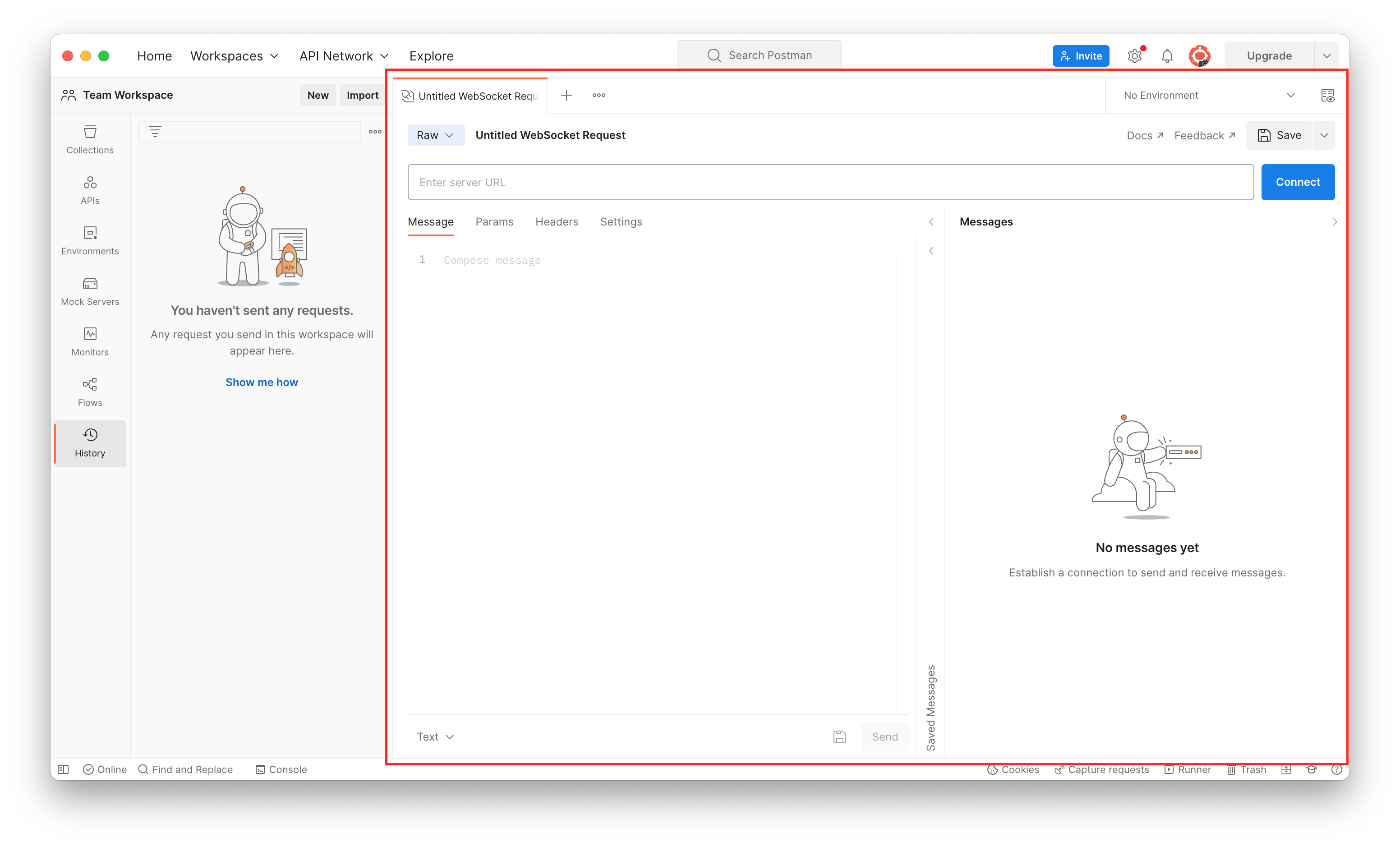Open a new tab with plus icon
The height and width of the screenshot is (847, 1400).
566,96
